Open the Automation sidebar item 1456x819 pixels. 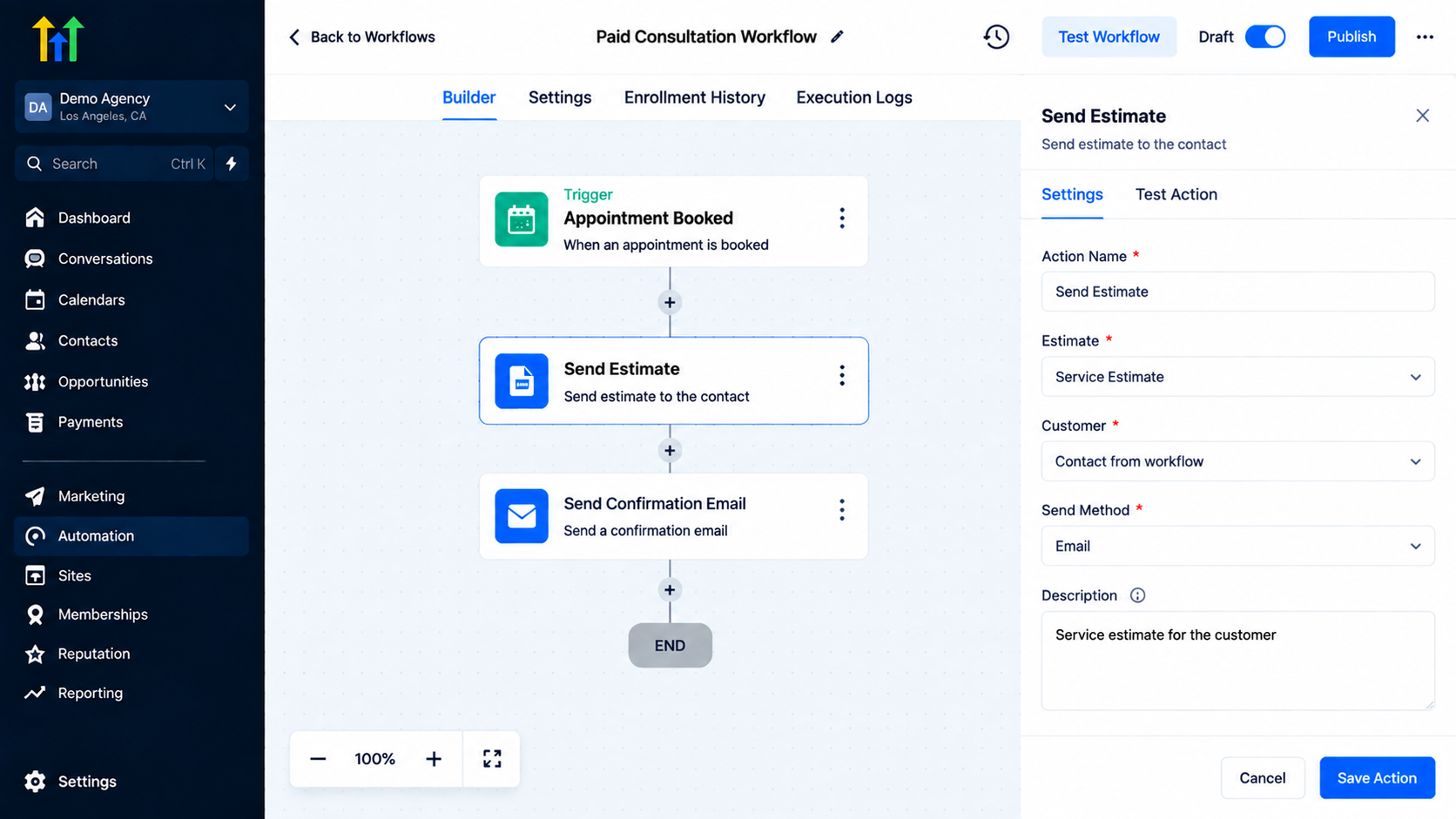[131, 536]
